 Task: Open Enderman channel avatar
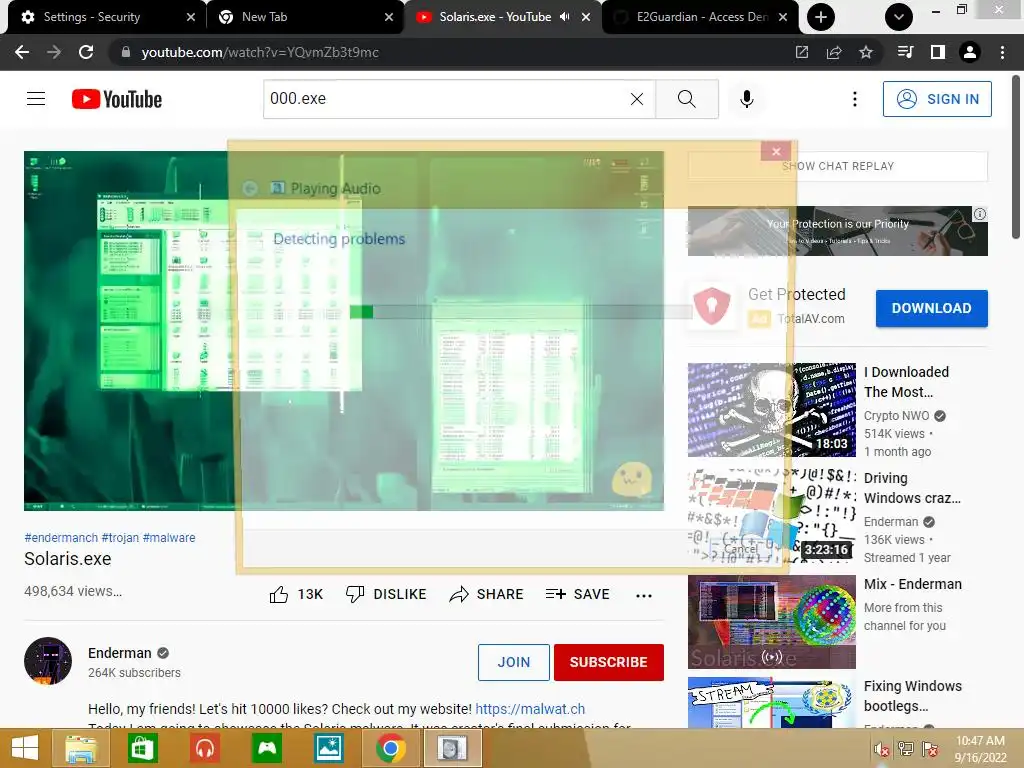(48, 661)
